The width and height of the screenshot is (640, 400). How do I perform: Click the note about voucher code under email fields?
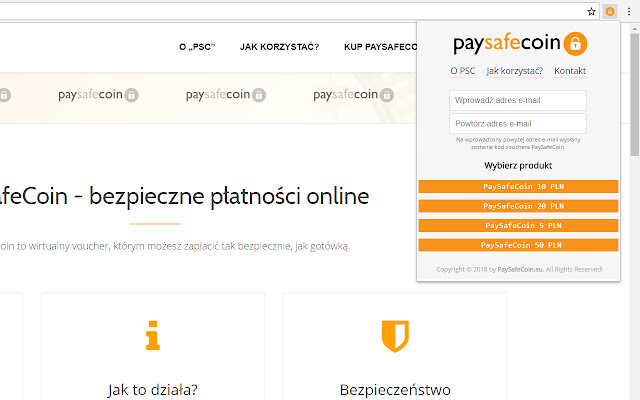(x=518, y=143)
